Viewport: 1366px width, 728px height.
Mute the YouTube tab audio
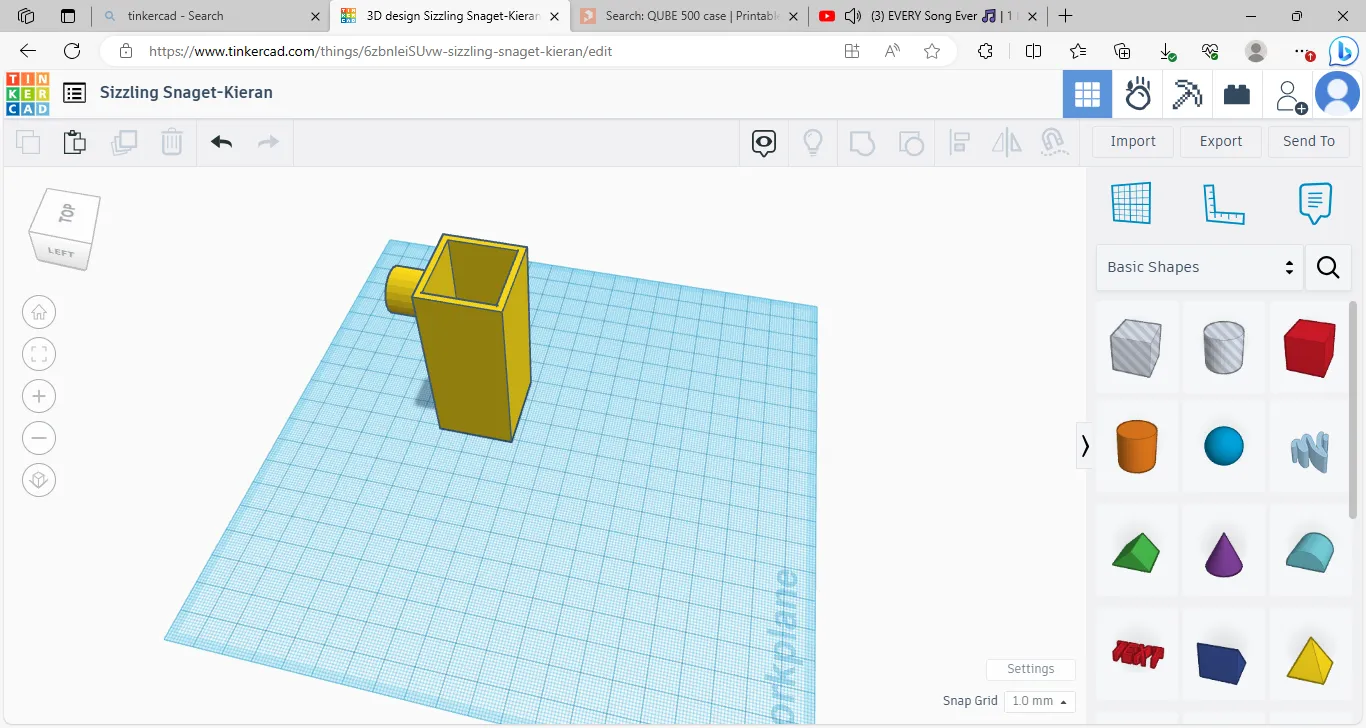point(853,16)
